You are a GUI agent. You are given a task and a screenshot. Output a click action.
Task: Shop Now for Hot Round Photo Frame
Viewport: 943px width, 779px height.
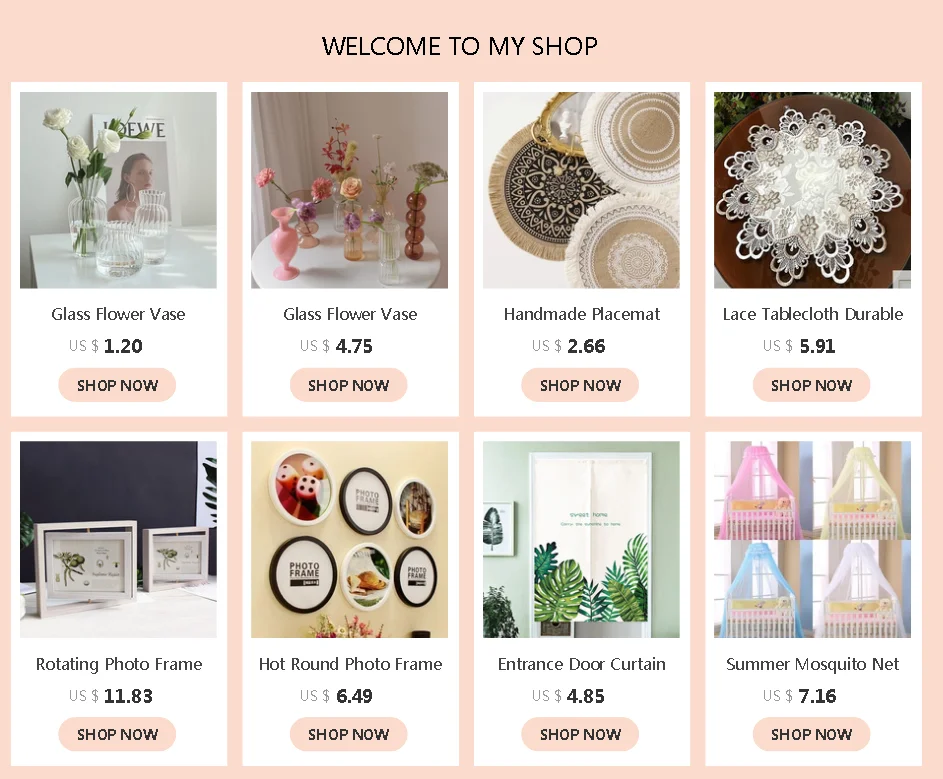(349, 734)
